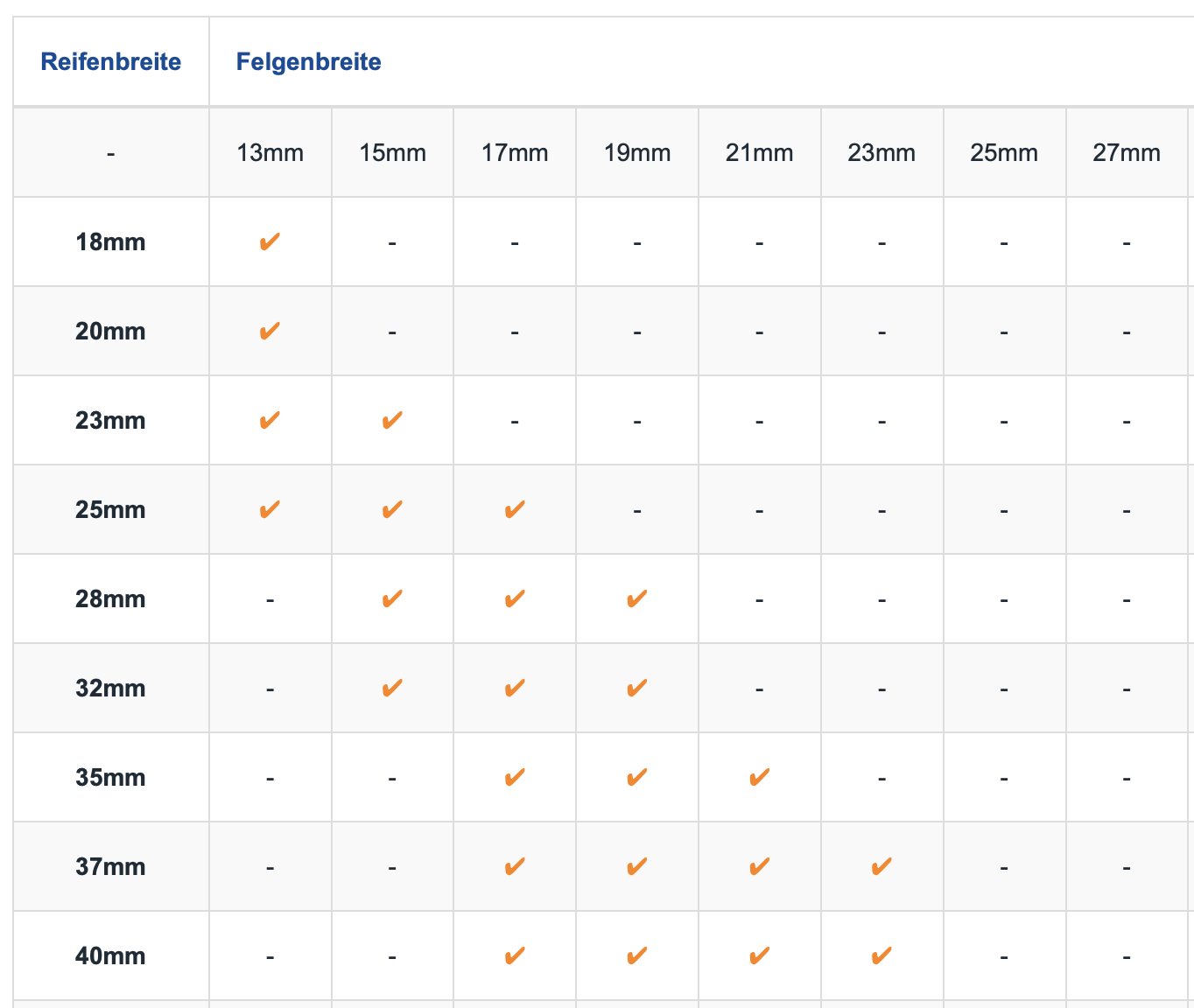1194x1008 pixels.
Task: Click the checkmark for 18mm tire, 13mm rim
Action: click(x=270, y=242)
